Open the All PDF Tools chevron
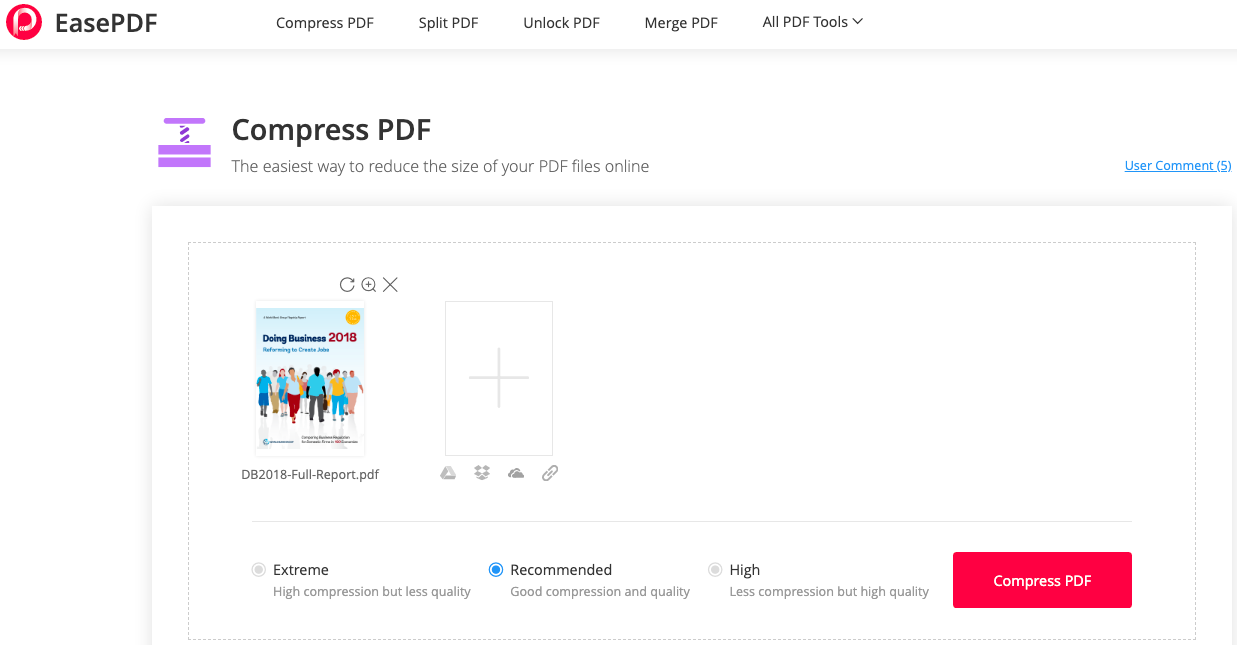This screenshot has height=645, width=1237. tap(857, 21)
